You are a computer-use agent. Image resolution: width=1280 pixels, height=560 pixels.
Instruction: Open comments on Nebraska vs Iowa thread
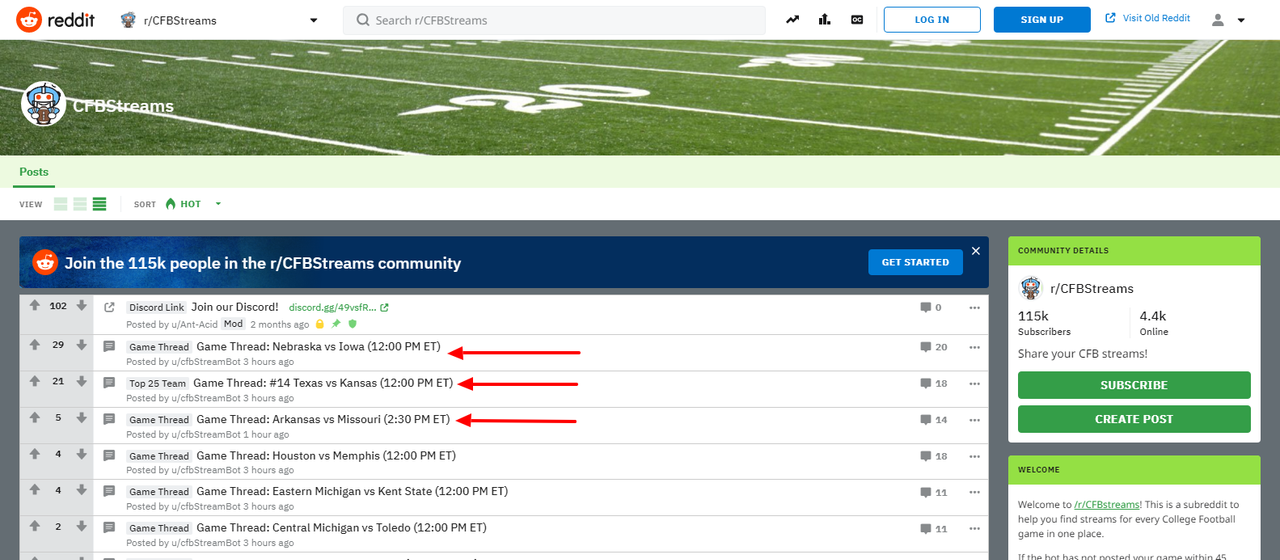tap(934, 347)
